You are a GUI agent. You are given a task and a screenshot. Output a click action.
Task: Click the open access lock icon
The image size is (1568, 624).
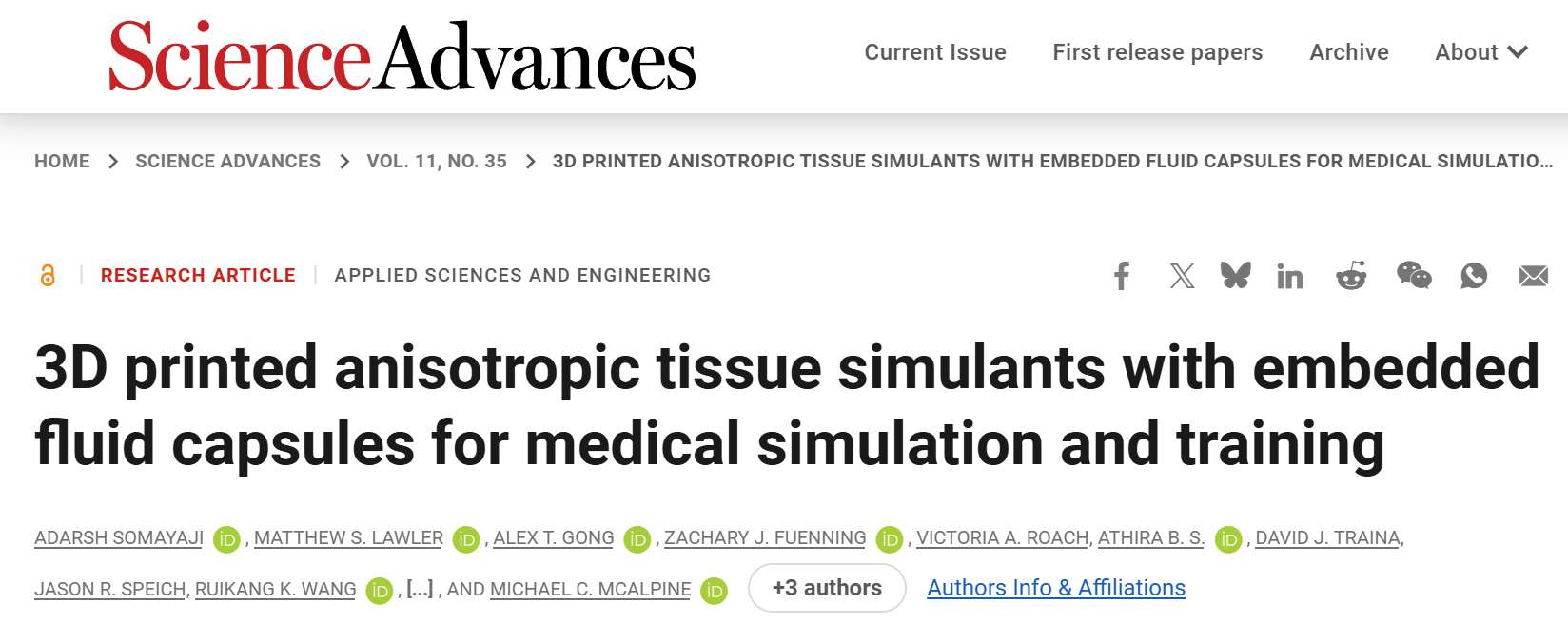point(48,276)
